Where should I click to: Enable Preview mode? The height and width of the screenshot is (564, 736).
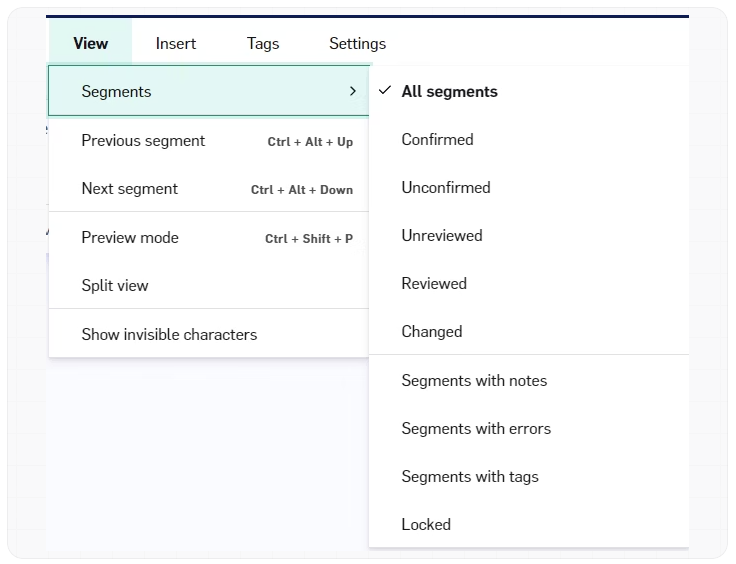[130, 237]
